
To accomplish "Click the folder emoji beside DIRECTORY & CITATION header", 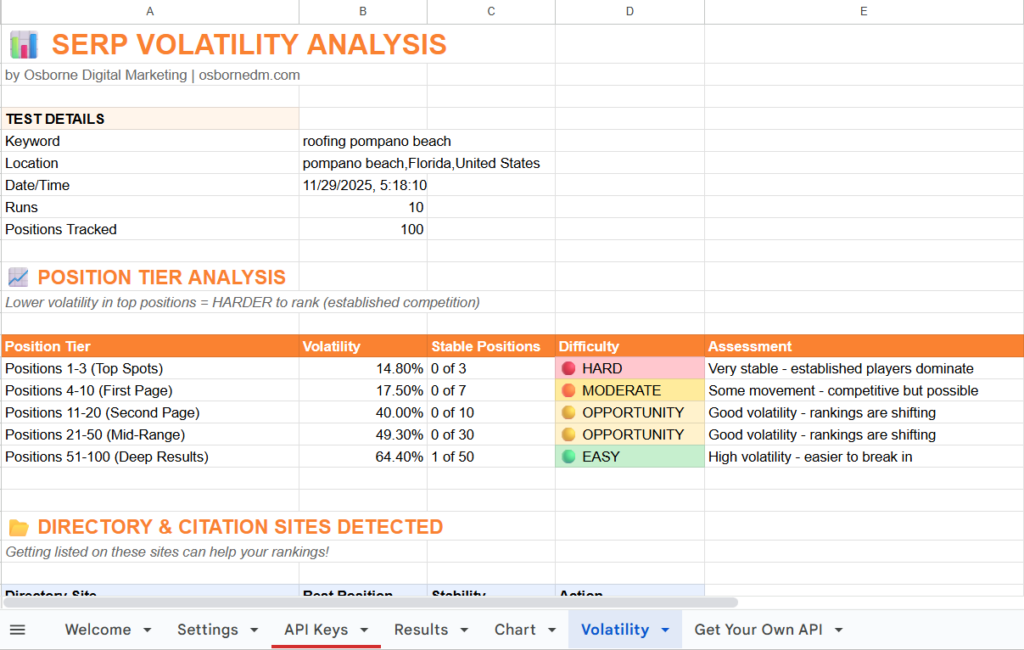I will (18, 527).
